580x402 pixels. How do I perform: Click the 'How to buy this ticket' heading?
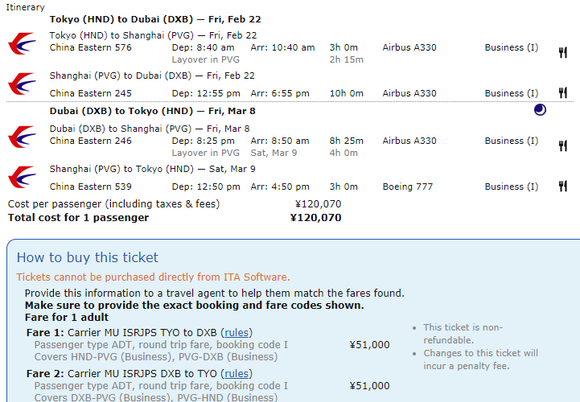[x=87, y=257]
